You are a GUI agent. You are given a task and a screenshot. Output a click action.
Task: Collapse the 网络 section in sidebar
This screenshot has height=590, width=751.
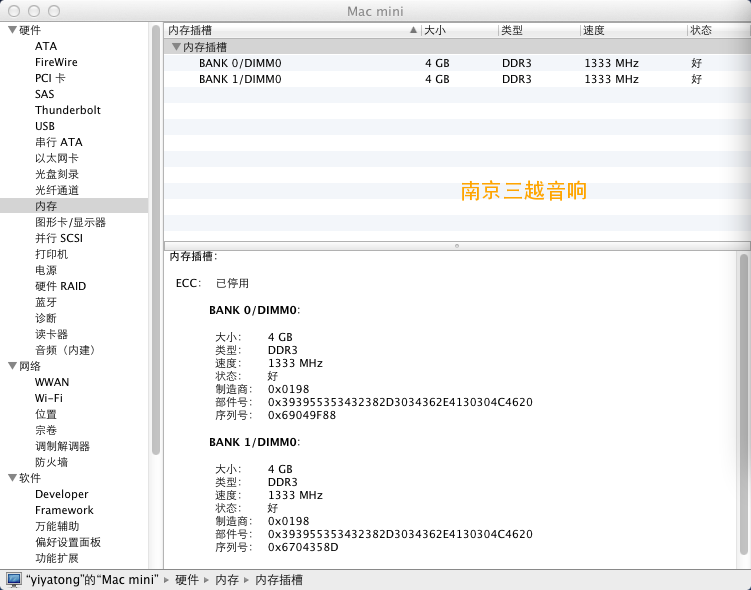click(x=12, y=366)
